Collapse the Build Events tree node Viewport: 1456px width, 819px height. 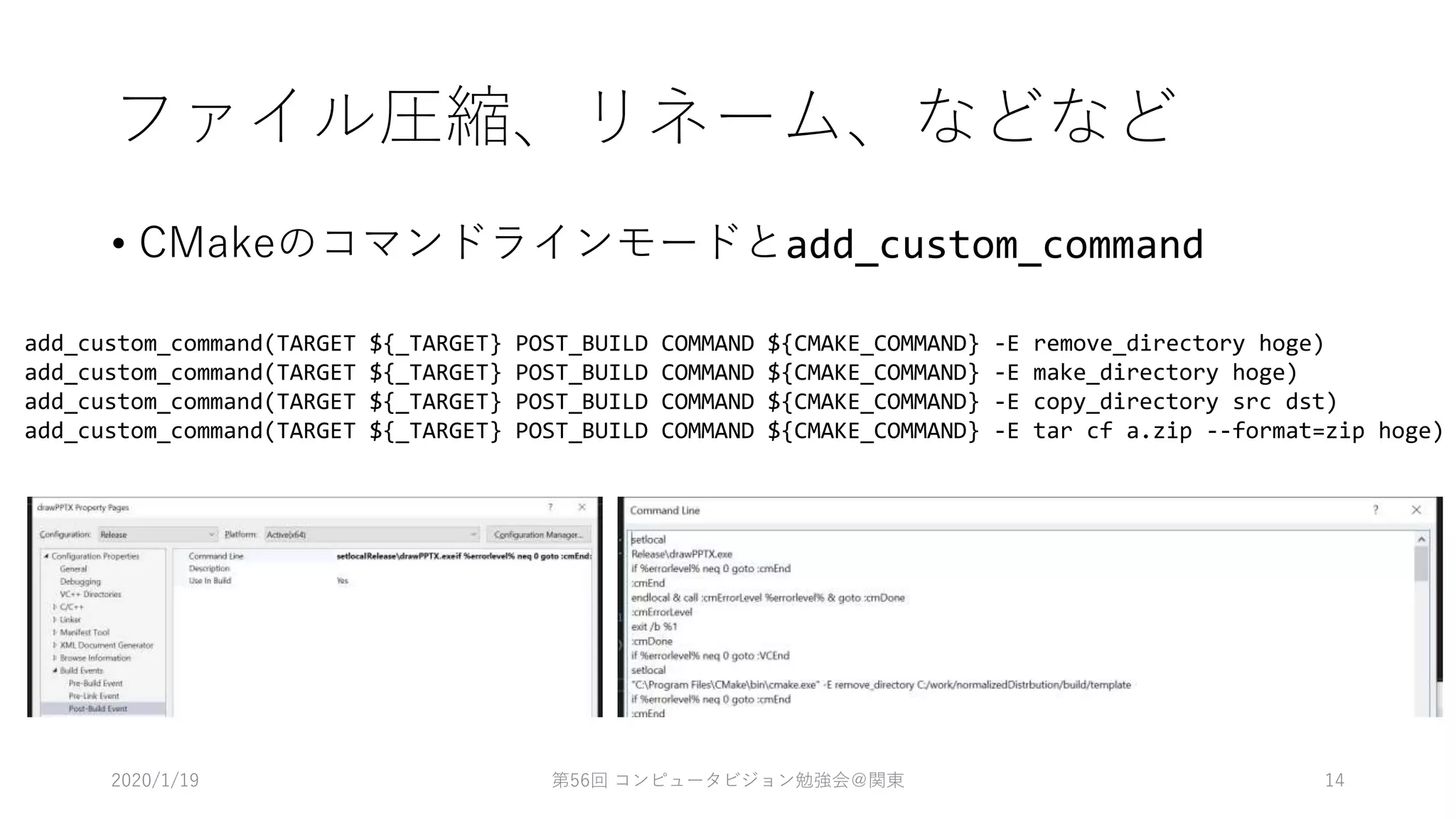(55, 670)
